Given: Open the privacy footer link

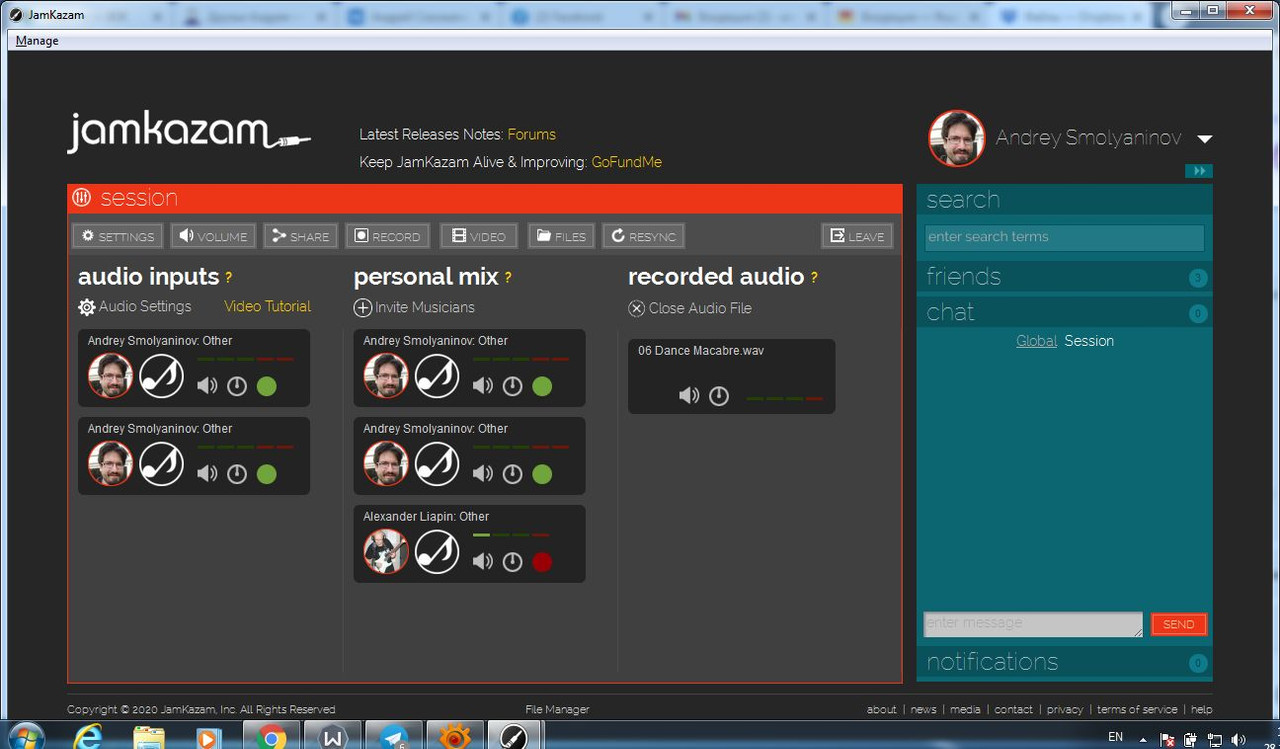Looking at the screenshot, I should 1065,709.
